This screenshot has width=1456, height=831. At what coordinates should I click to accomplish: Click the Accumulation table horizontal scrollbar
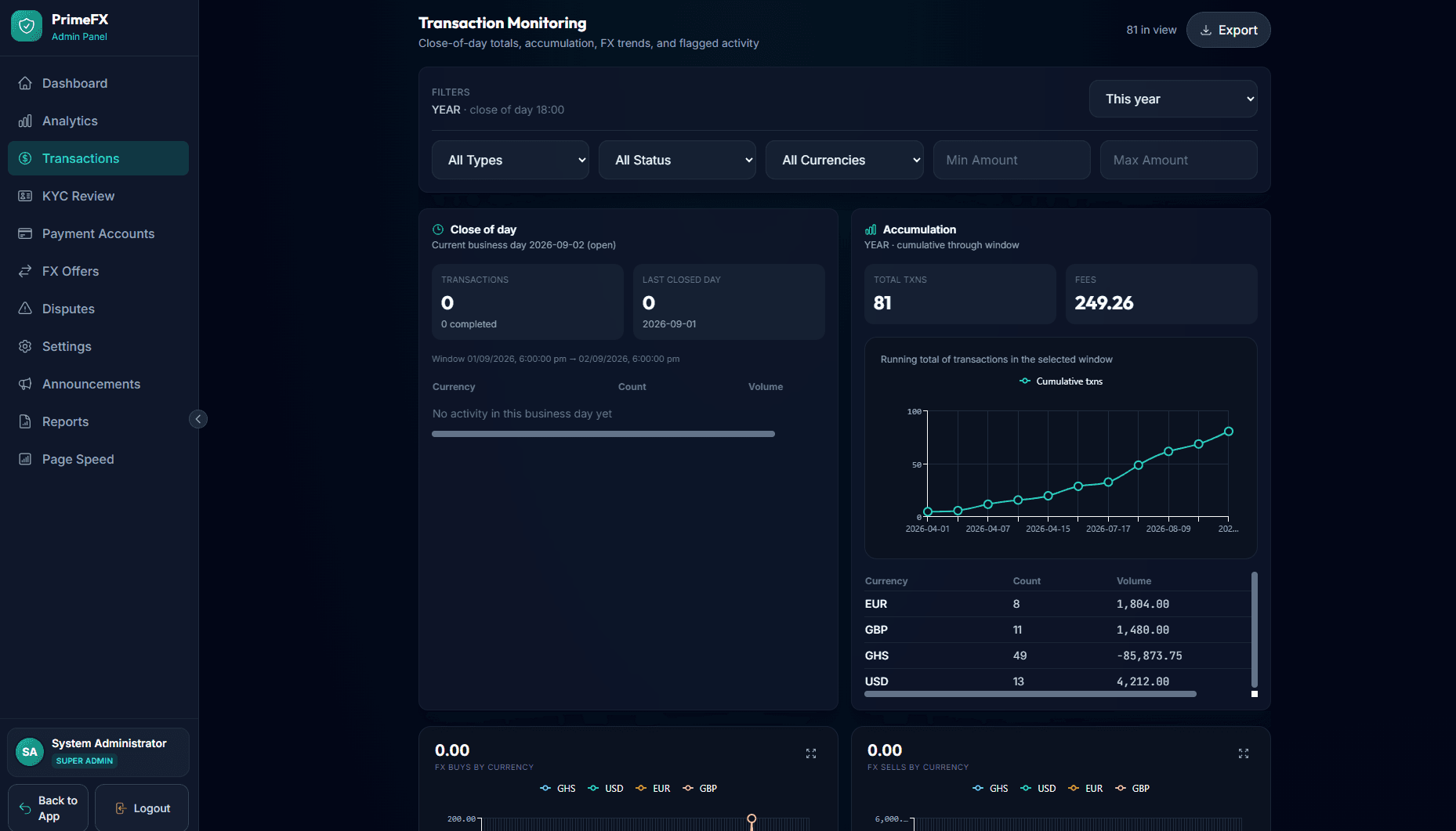point(1030,694)
